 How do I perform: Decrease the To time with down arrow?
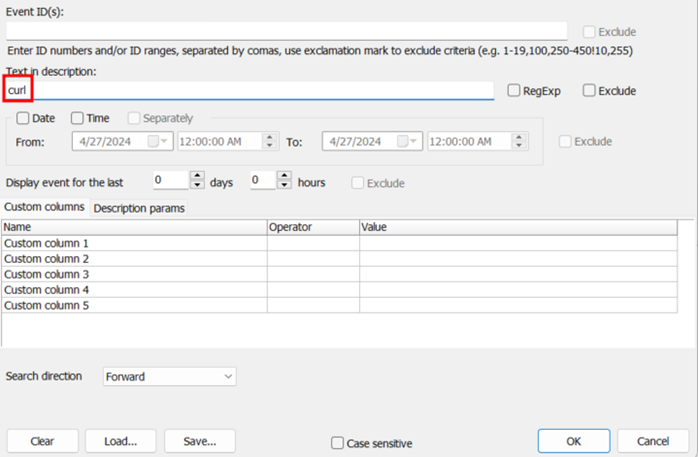pos(519,146)
